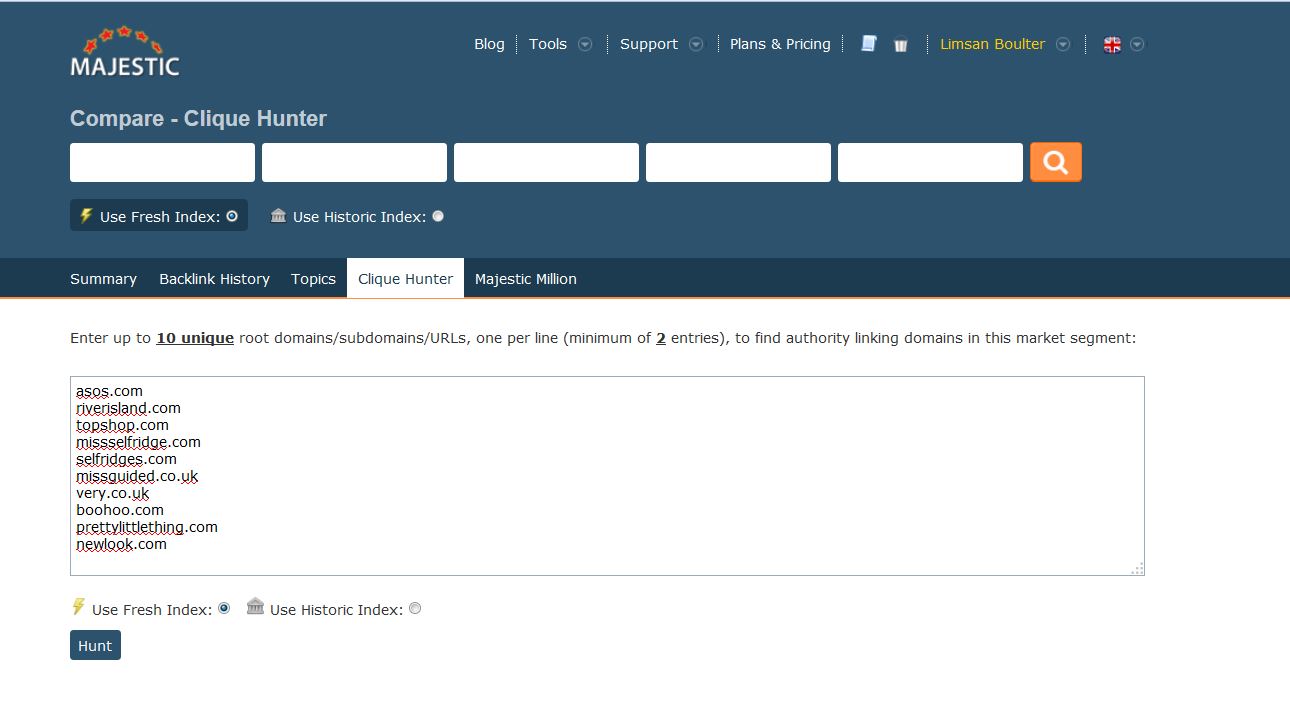Click the newlook.com line
The height and width of the screenshot is (722, 1290).
pos(121,544)
